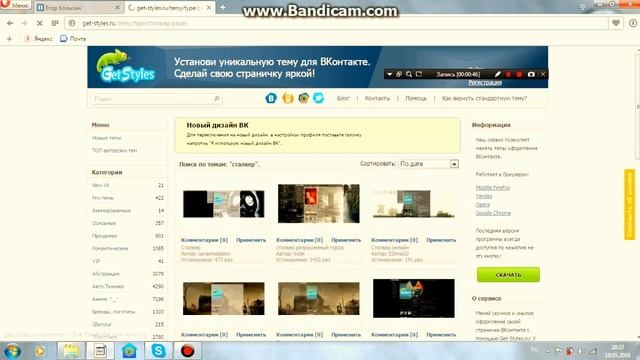Screen dimensions: 640x360
Task: Open the Сталкер онлайн theme thumbnail
Action: 413,203
